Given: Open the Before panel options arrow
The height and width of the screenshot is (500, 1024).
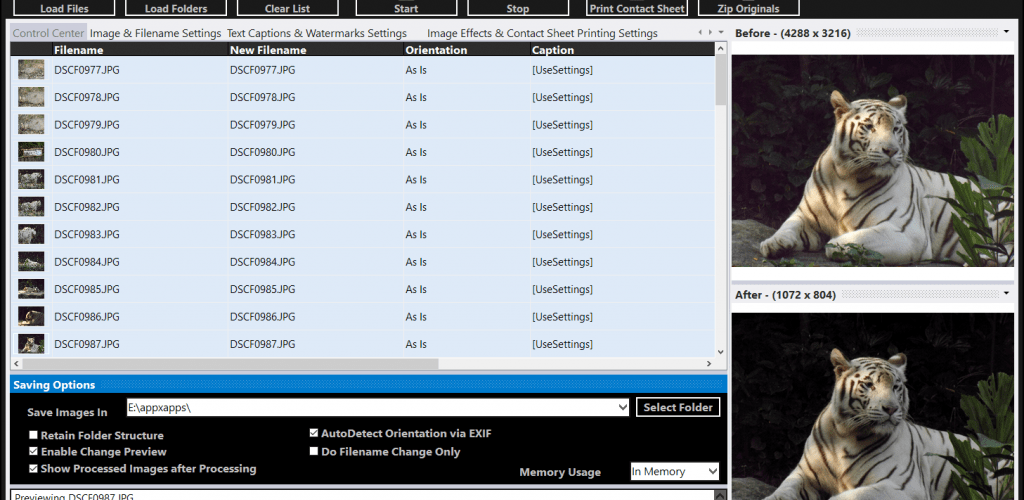Looking at the screenshot, I should 1006,32.
